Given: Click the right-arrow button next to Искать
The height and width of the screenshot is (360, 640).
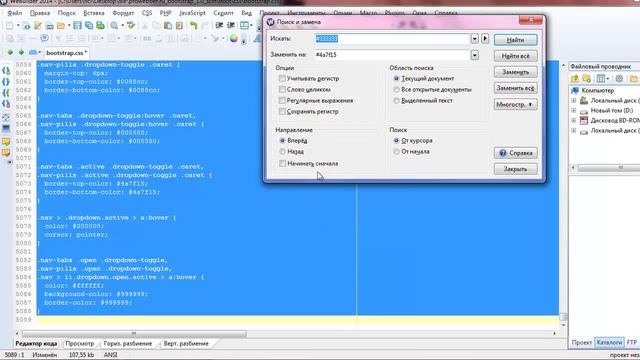Looking at the screenshot, I should [485, 39].
